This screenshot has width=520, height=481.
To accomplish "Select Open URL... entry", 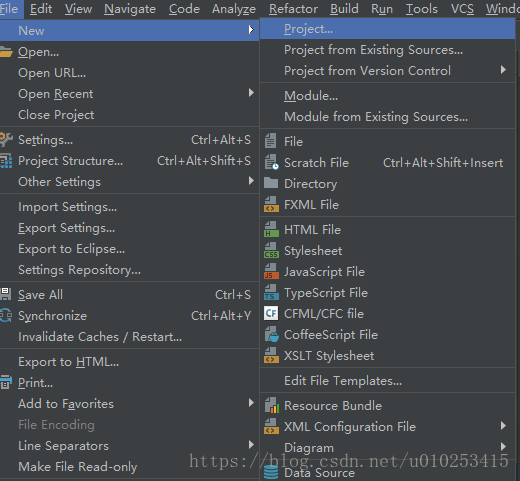I will pyautogui.click(x=129, y=73).
